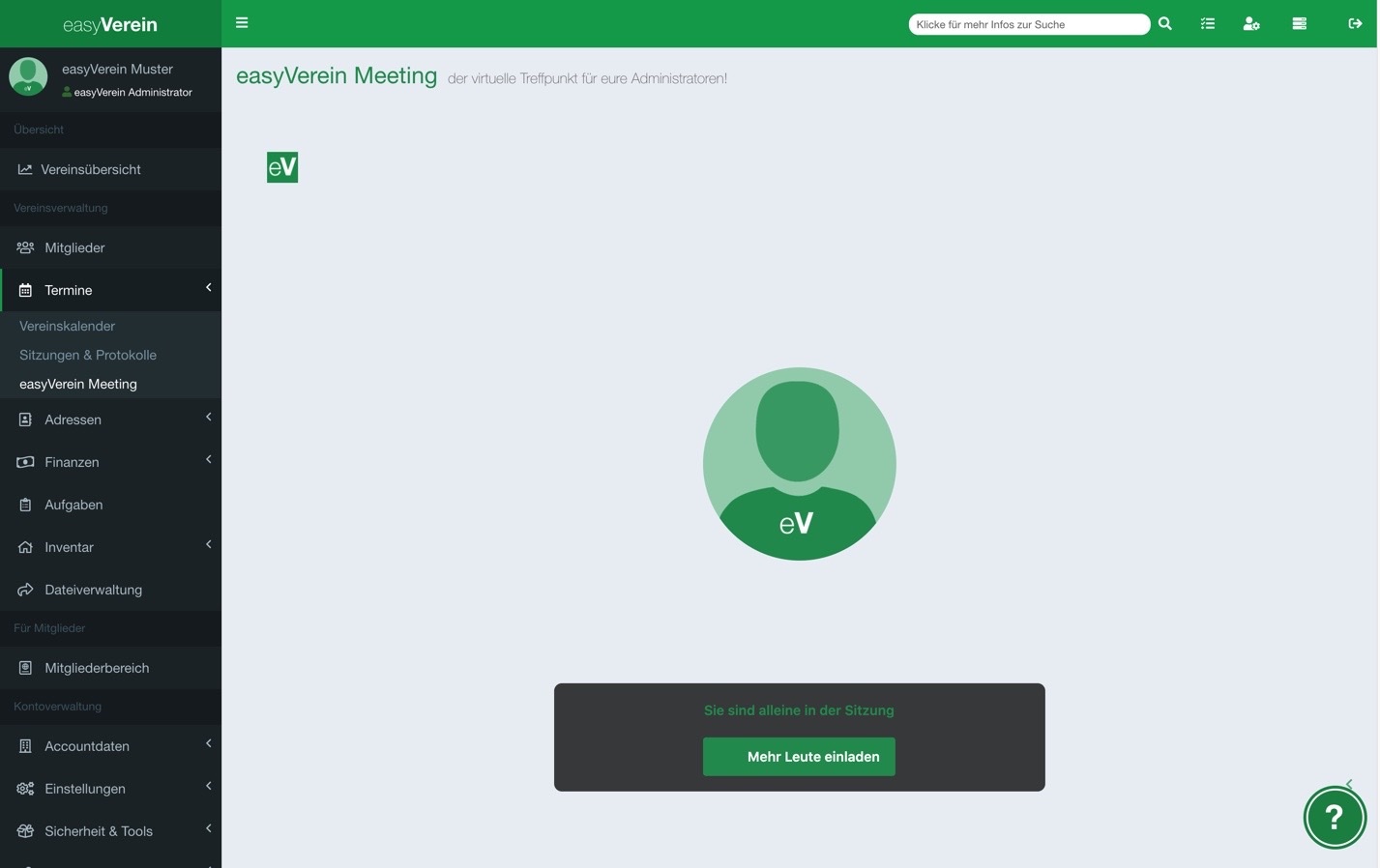The height and width of the screenshot is (868, 1380).
Task: Open the user settings icon in header
Action: coord(1250,24)
